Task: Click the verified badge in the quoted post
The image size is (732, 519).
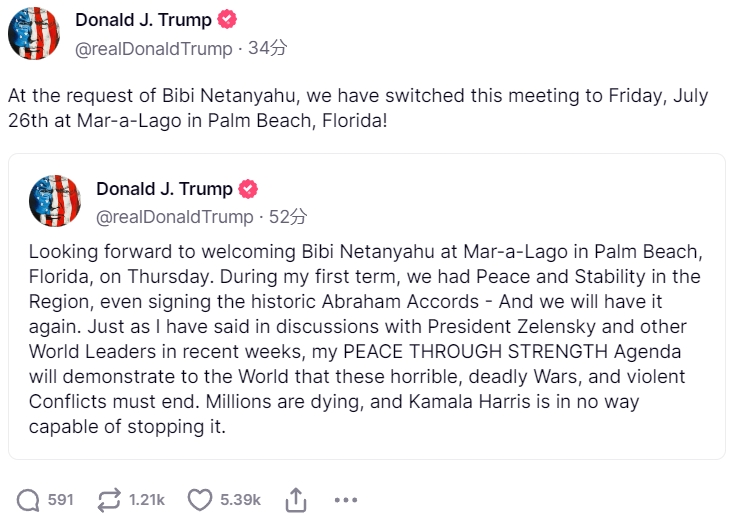Action: (249, 189)
